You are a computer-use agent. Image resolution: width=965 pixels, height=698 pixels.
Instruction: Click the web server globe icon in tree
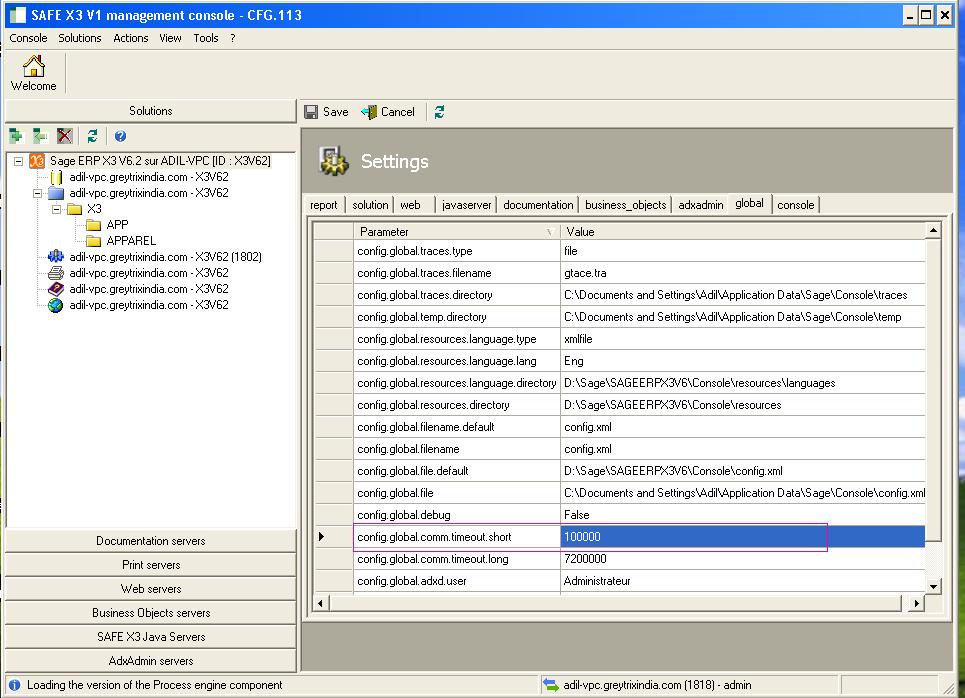point(55,305)
